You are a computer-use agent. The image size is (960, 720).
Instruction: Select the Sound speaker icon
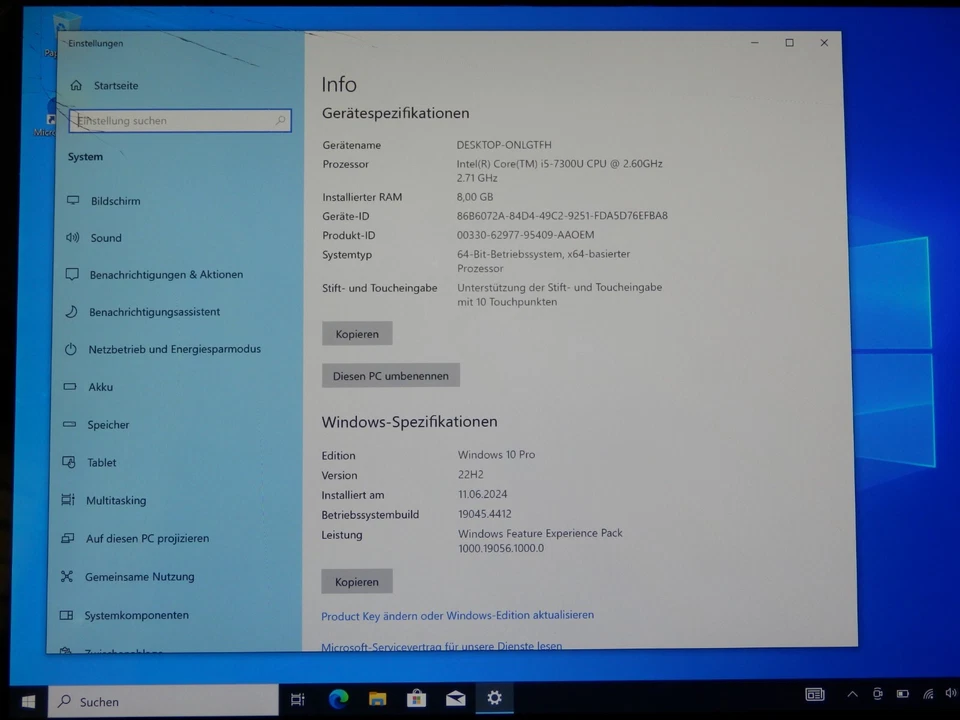click(x=72, y=238)
